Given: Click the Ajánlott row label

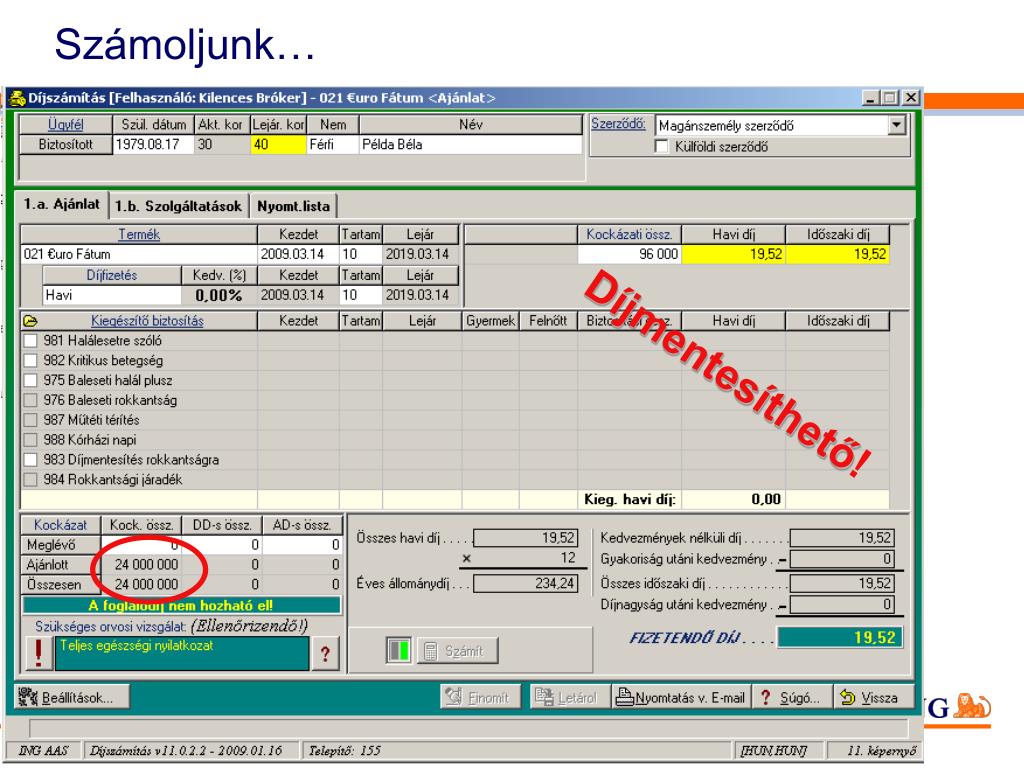Looking at the screenshot, I should point(61,564).
